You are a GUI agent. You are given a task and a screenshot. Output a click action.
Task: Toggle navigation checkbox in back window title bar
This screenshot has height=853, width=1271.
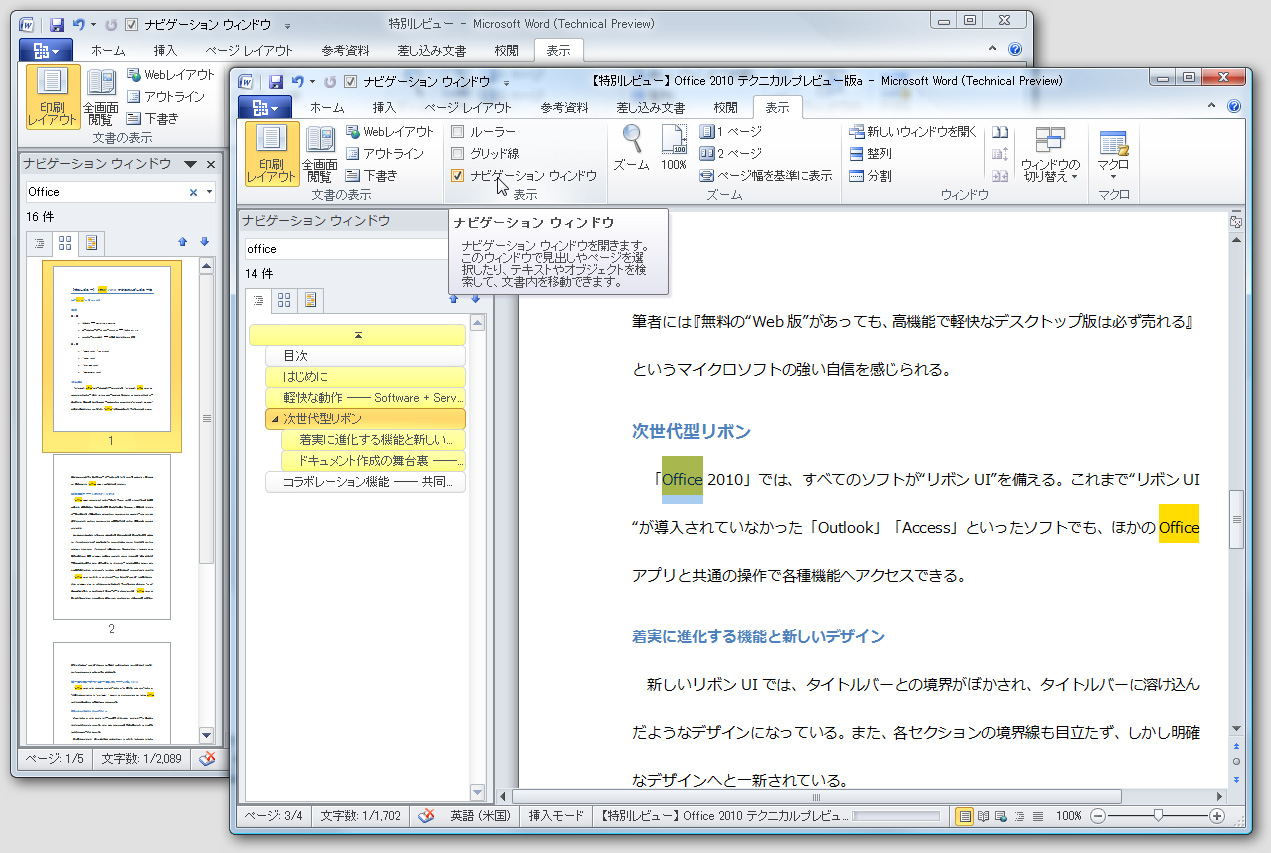click(131, 23)
